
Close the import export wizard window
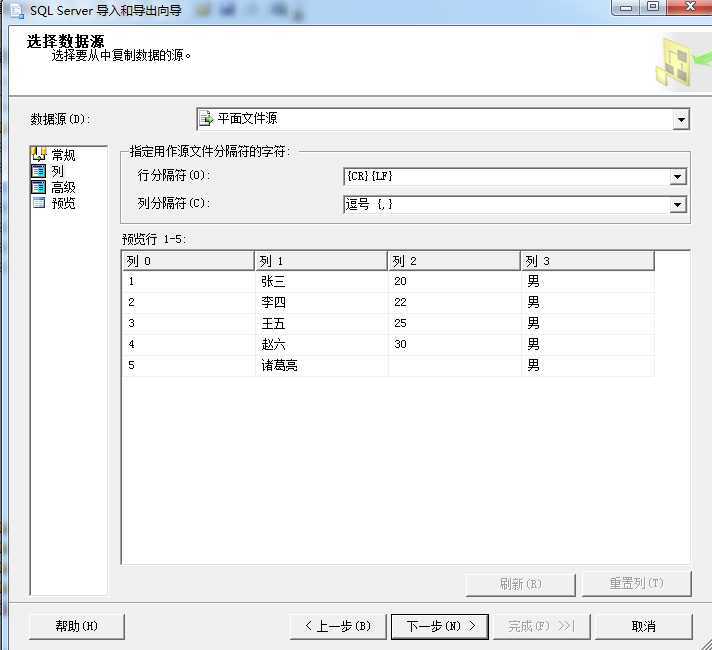click(690, 7)
